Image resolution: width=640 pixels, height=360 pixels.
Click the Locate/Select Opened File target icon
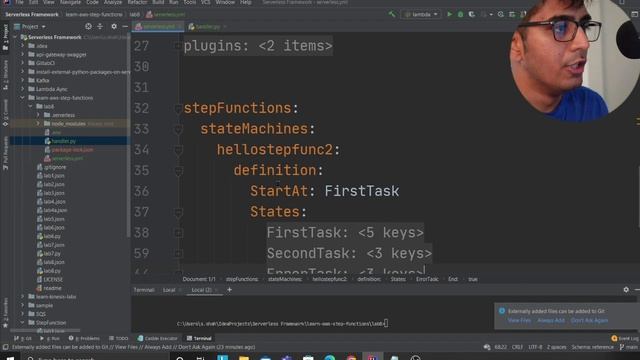click(x=88, y=27)
